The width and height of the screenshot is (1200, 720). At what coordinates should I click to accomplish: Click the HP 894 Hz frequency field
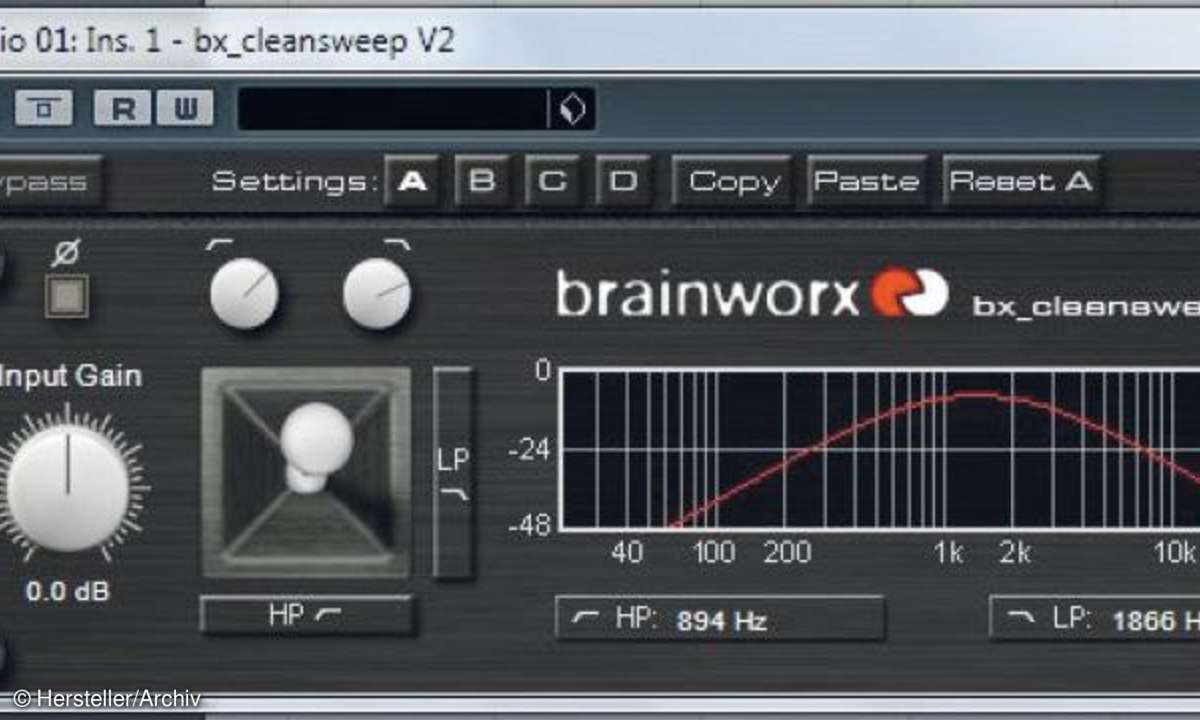[720, 619]
